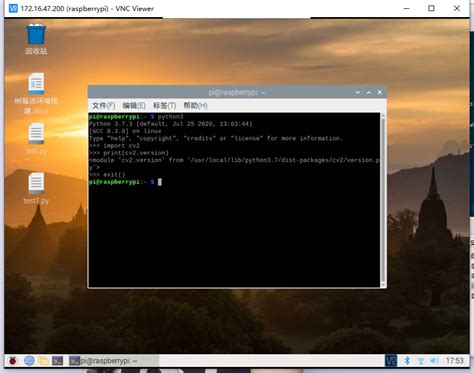474x373 pixels.
Task: Open the Raspberry Pi start menu
Action: coord(13,360)
